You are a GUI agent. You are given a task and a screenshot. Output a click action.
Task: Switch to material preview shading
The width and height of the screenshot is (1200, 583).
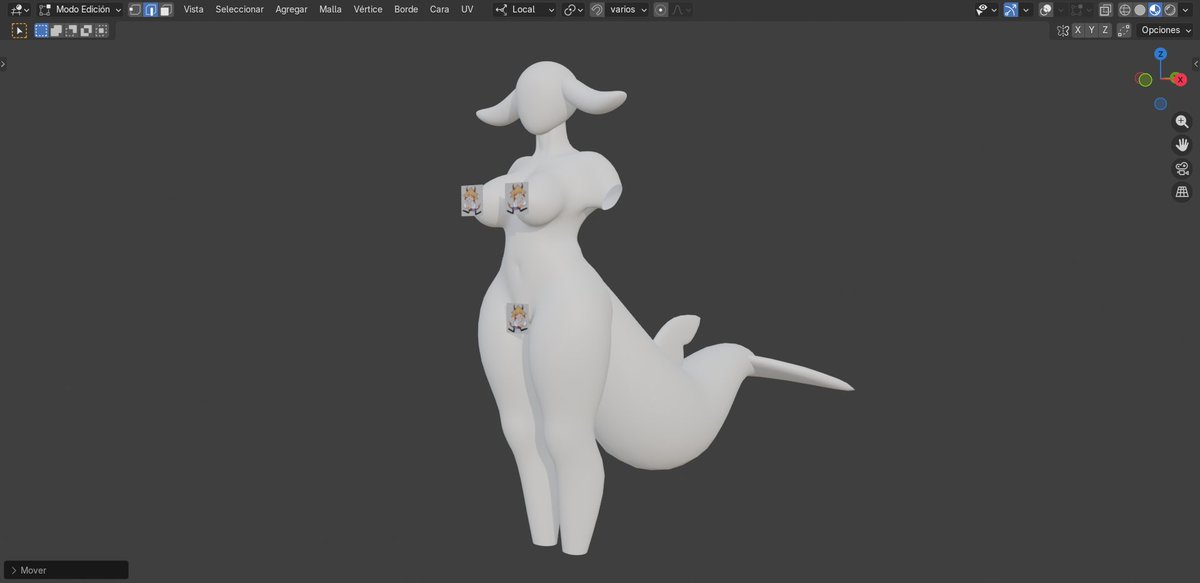pyautogui.click(x=1155, y=9)
